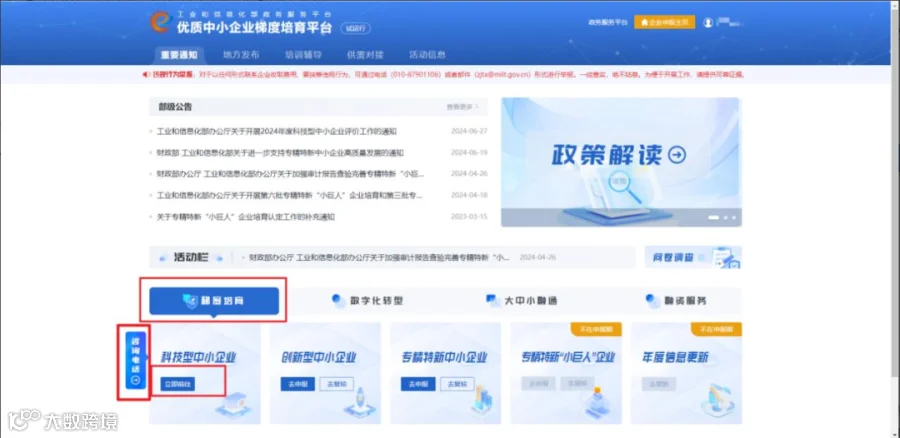900x438 pixels.
Task: Open notice on 第六批专精特新小巨人企业培育
Action: (x=289, y=195)
